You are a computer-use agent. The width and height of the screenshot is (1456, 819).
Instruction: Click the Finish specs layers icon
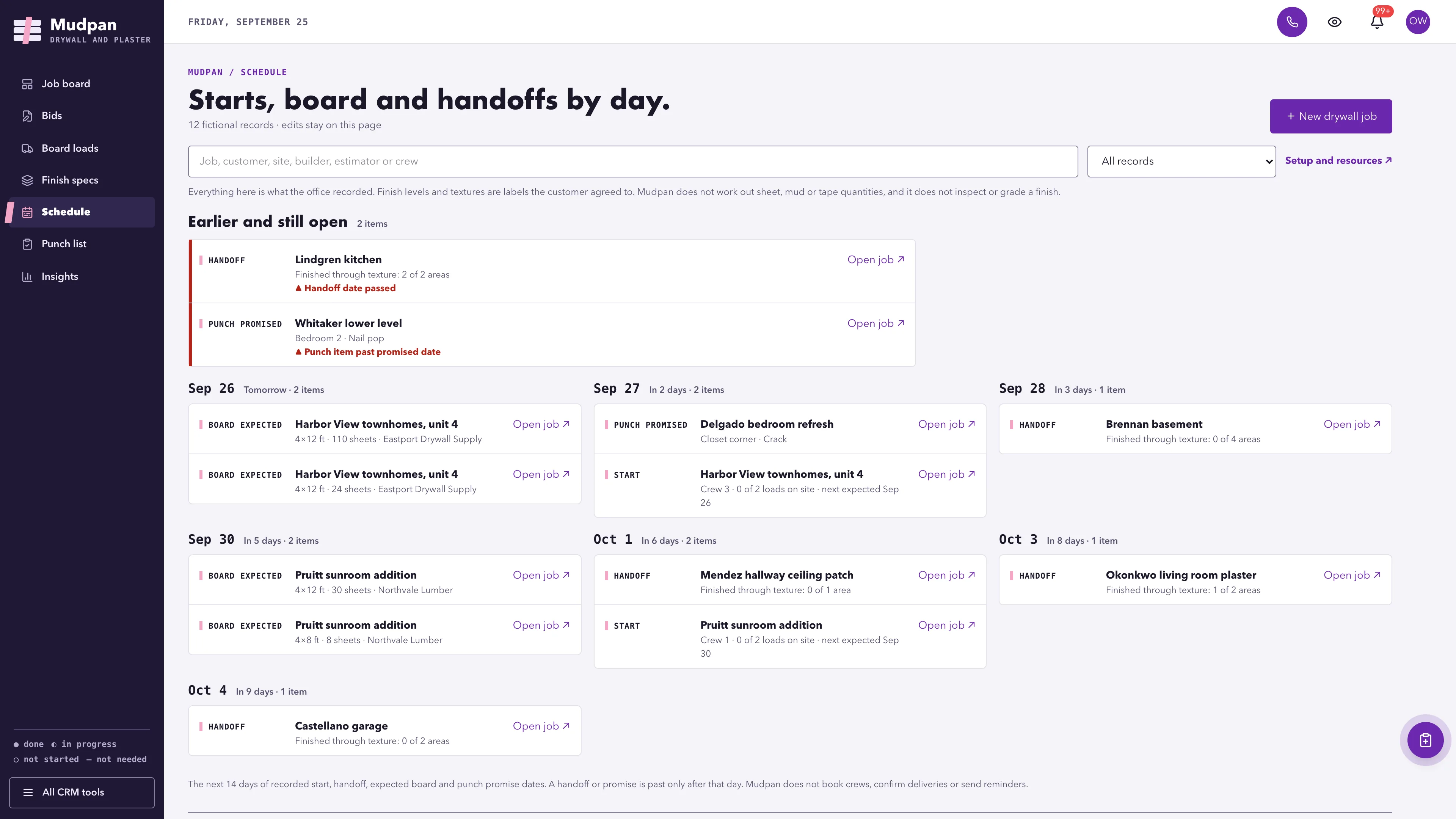coord(27,180)
